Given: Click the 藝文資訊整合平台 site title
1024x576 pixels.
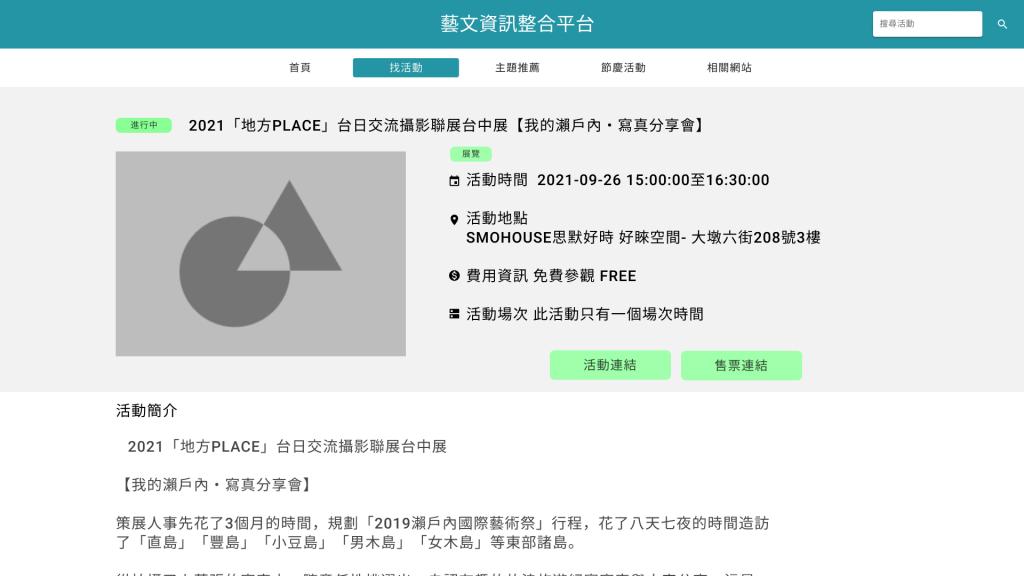Looking at the screenshot, I should coord(517,24).
